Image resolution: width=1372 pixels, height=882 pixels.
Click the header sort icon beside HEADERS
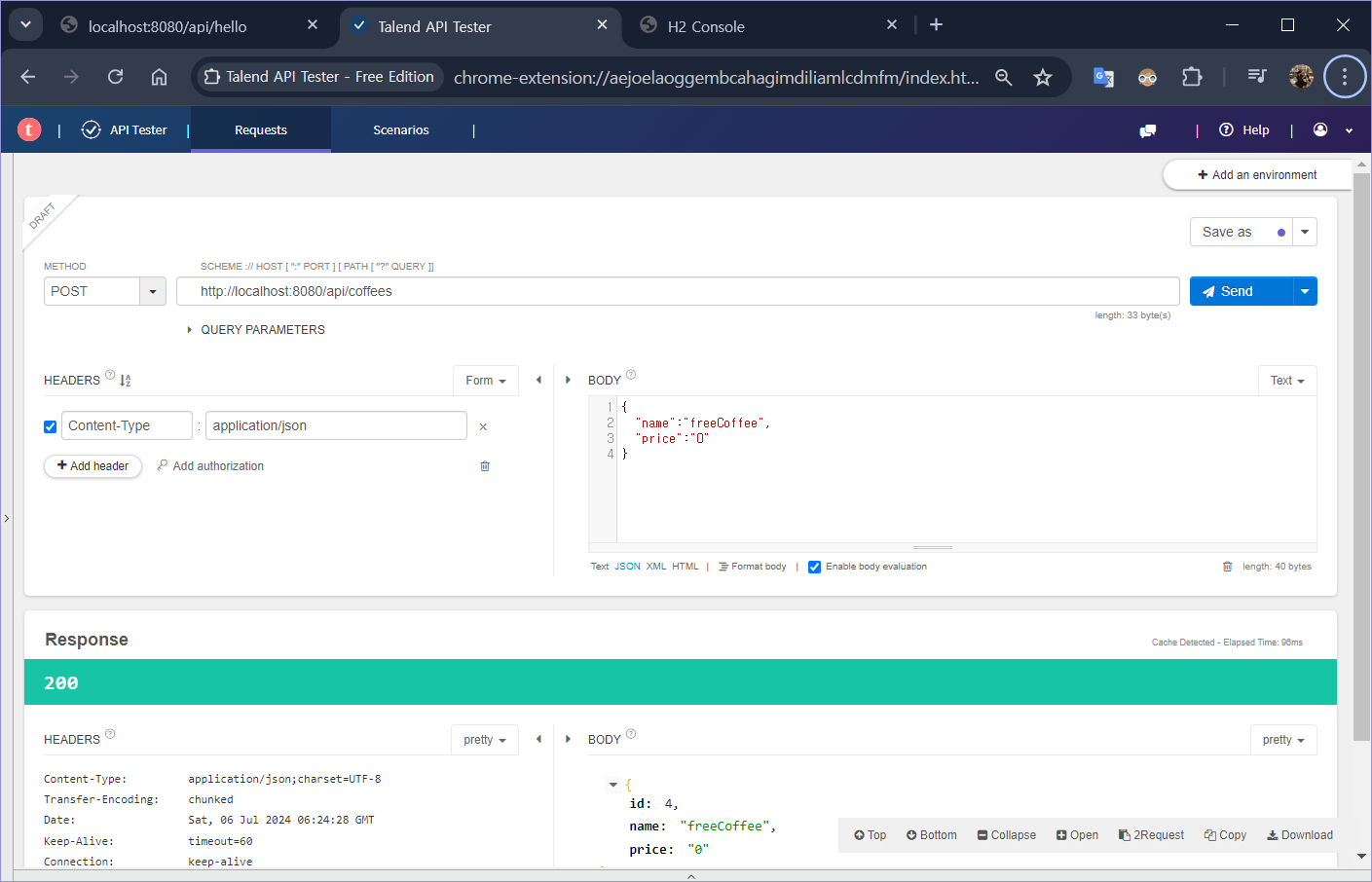tap(125, 381)
